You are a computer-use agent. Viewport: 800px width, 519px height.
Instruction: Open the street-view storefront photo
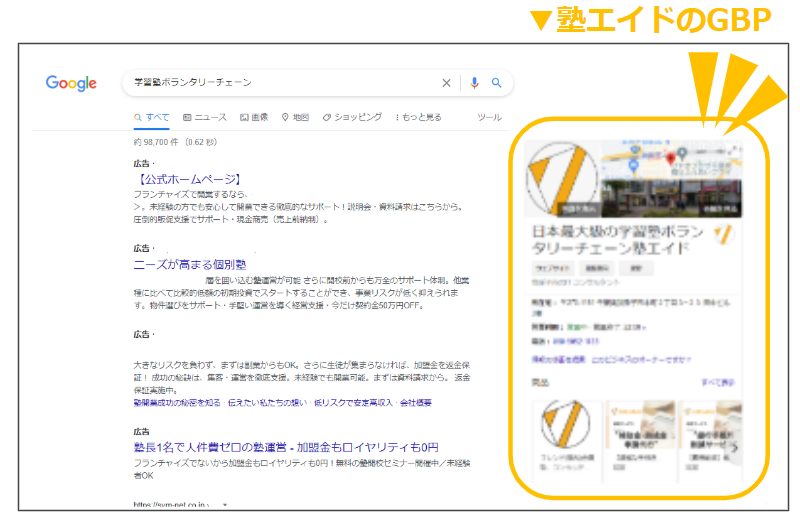pyautogui.click(x=671, y=199)
